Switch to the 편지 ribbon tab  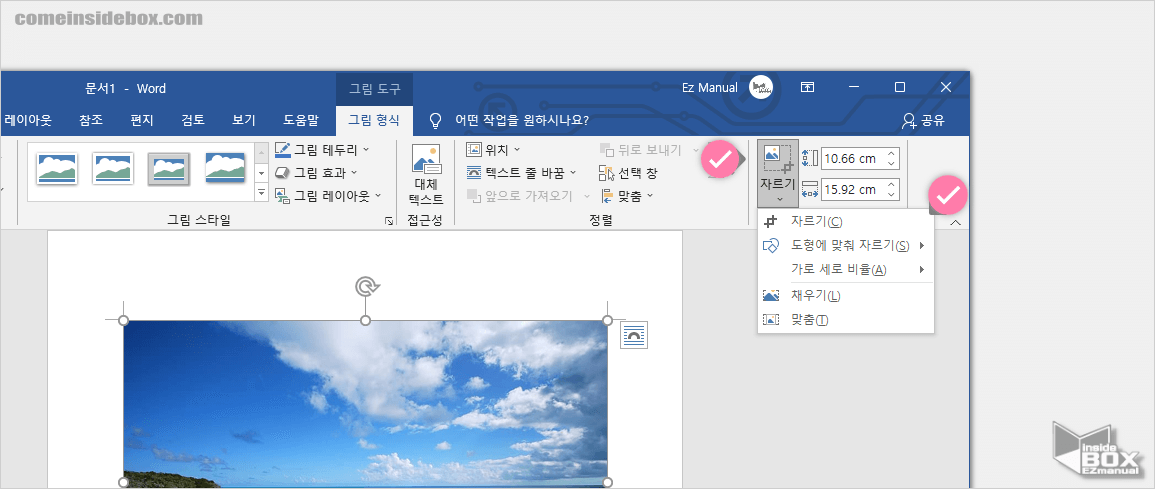tap(142, 120)
